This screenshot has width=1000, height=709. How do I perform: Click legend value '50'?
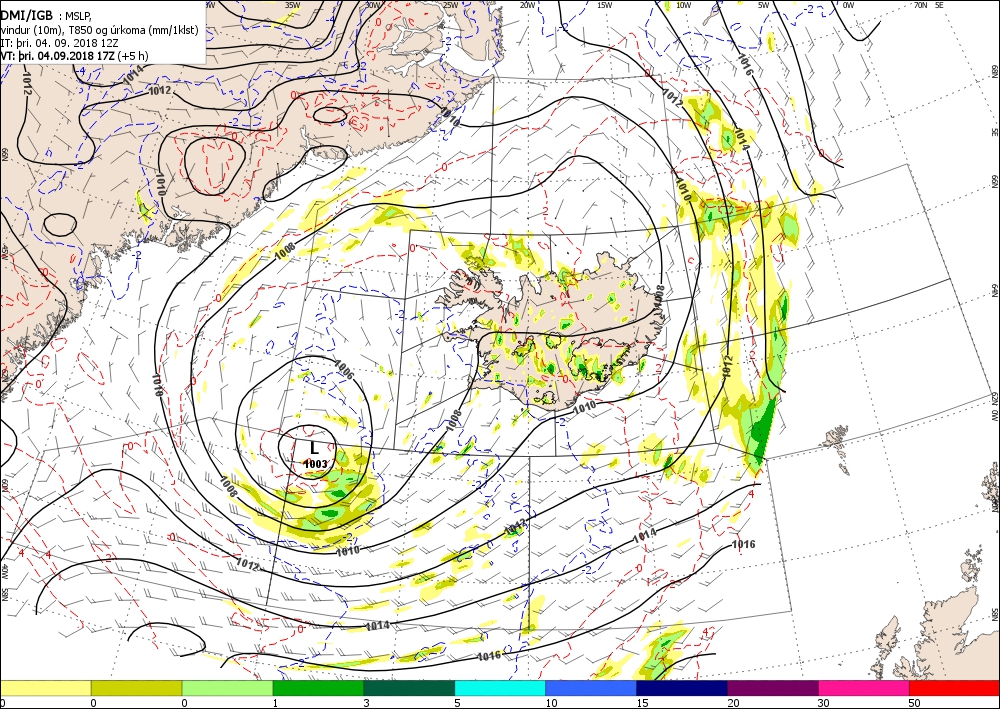click(914, 703)
